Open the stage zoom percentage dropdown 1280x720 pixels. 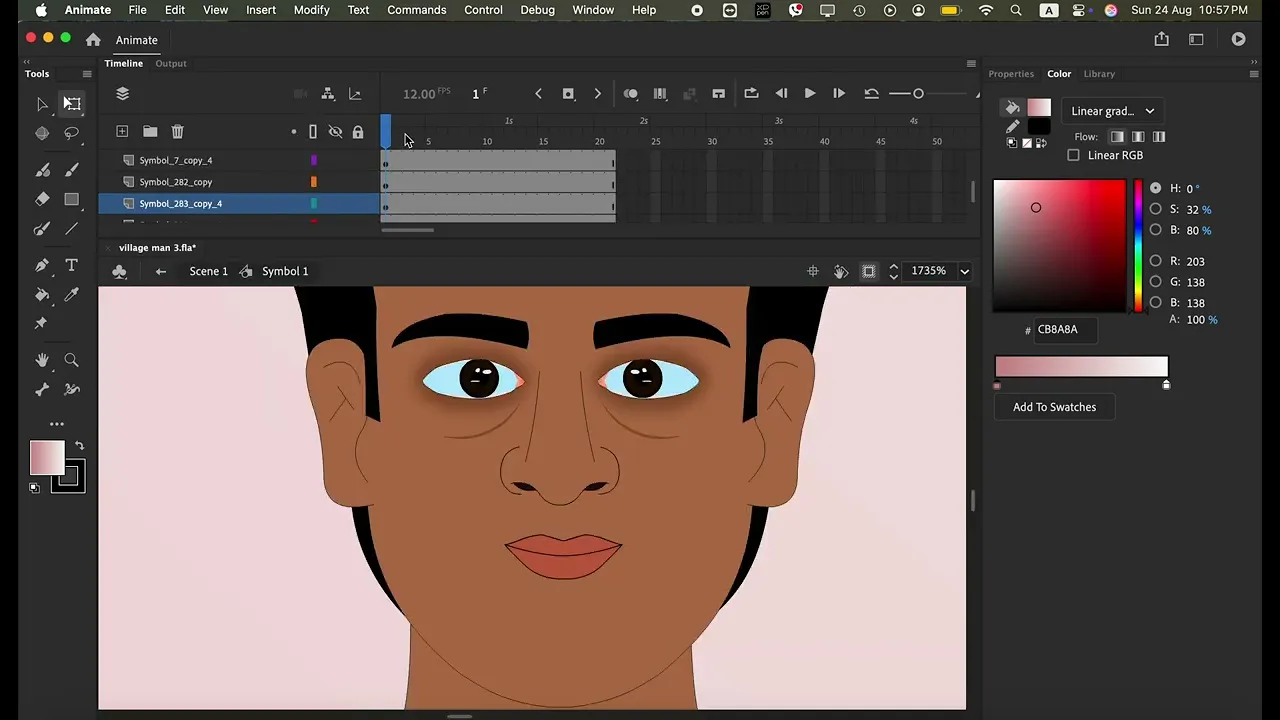[964, 271]
